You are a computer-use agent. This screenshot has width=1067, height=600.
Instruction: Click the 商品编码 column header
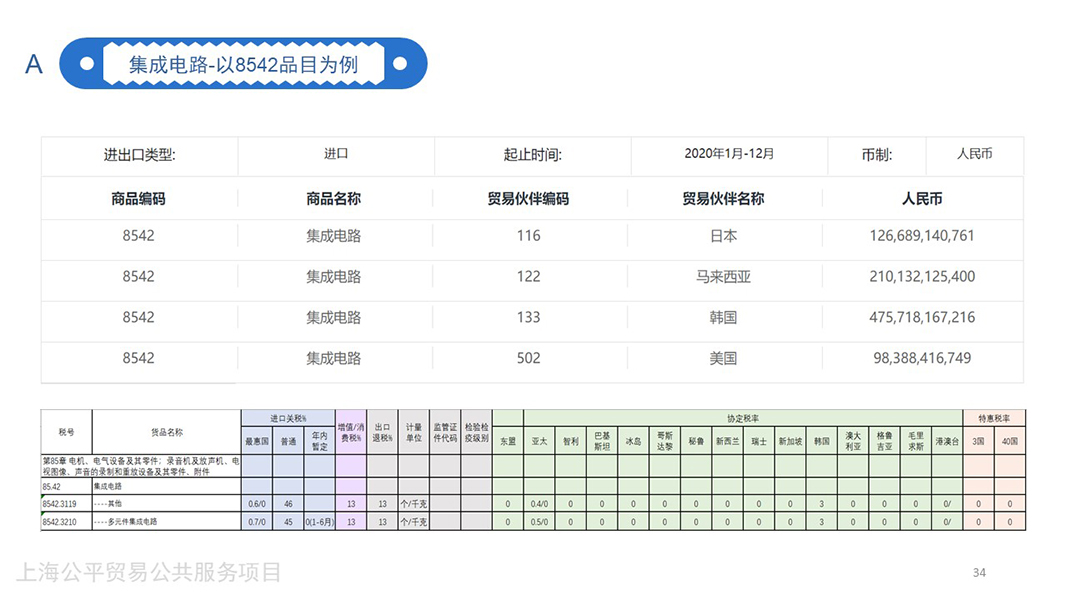[138, 199]
